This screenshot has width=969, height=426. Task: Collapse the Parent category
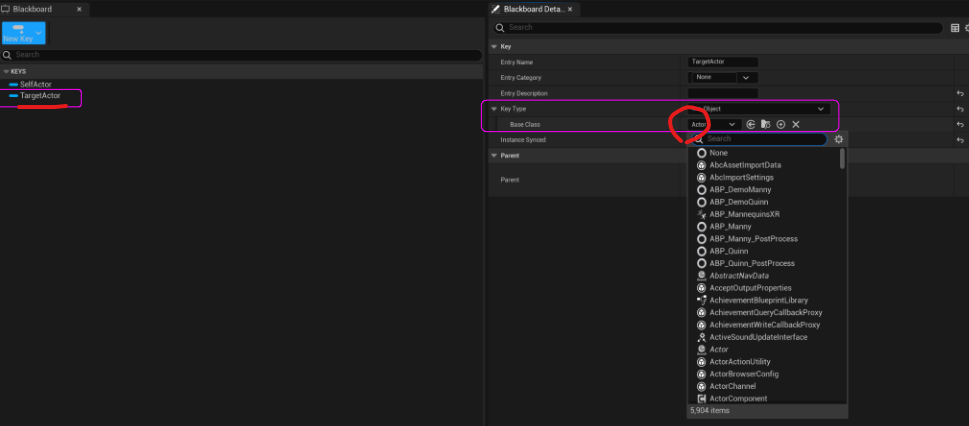(x=494, y=156)
